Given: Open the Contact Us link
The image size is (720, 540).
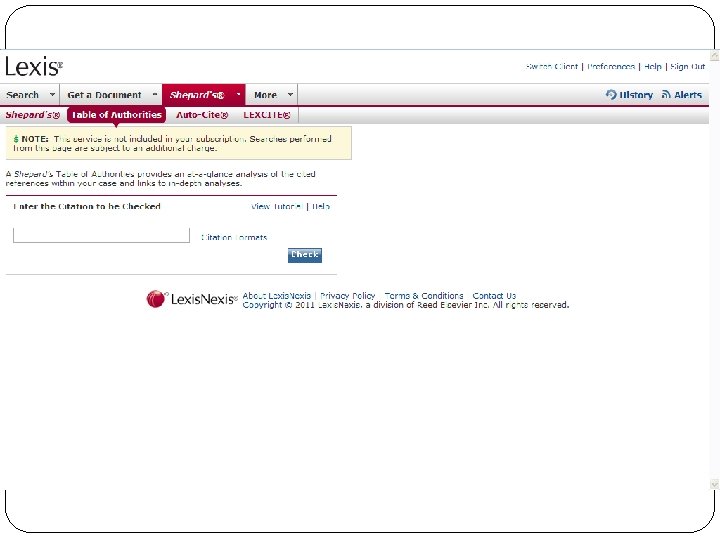Looking at the screenshot, I should [494, 296].
